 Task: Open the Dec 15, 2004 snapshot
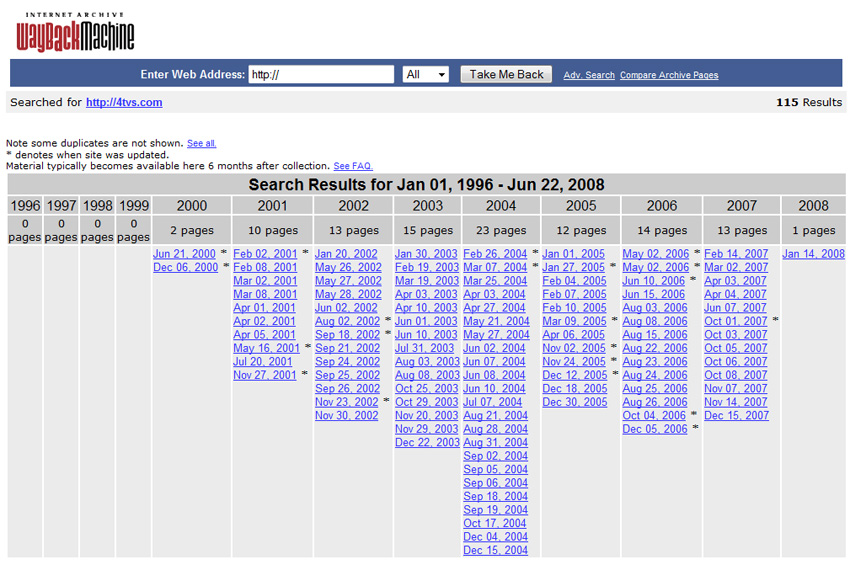coord(495,550)
